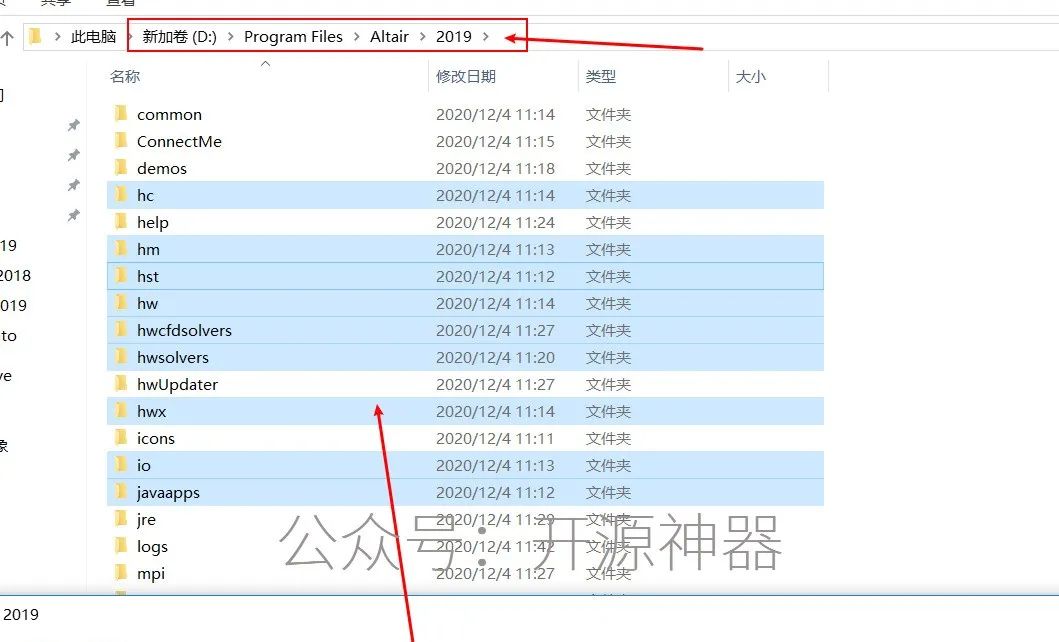Select the help folder icon
Image resolution: width=1059 pixels, height=642 pixels.
(121, 222)
